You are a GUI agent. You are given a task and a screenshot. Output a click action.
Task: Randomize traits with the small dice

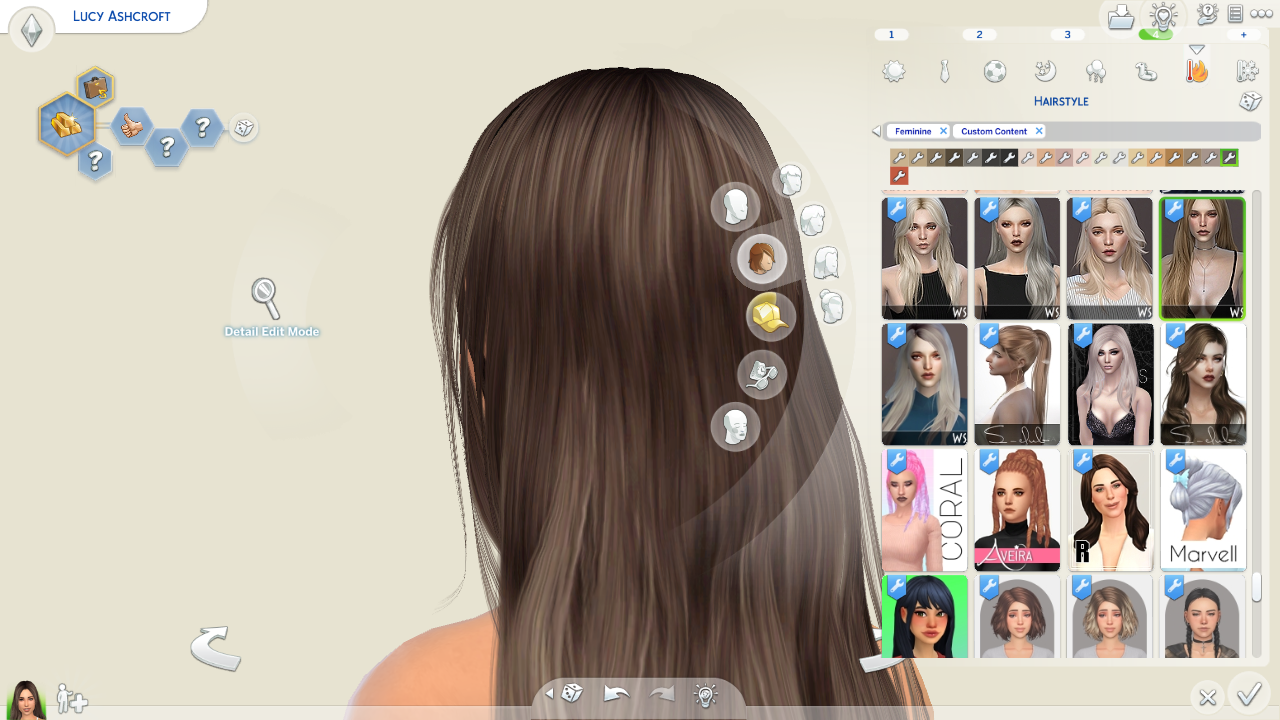[x=243, y=128]
